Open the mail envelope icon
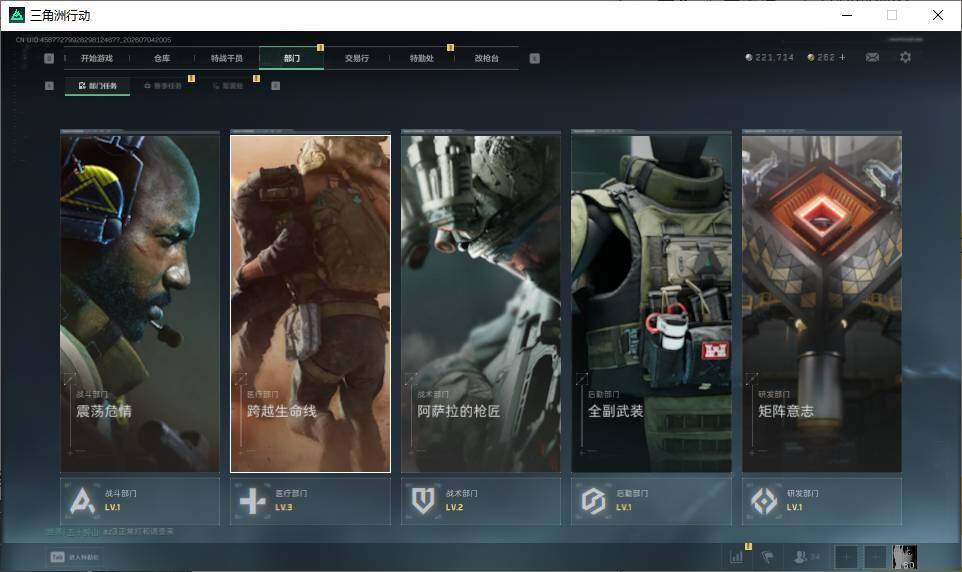Viewport: 962px width, 572px height. coord(872,57)
